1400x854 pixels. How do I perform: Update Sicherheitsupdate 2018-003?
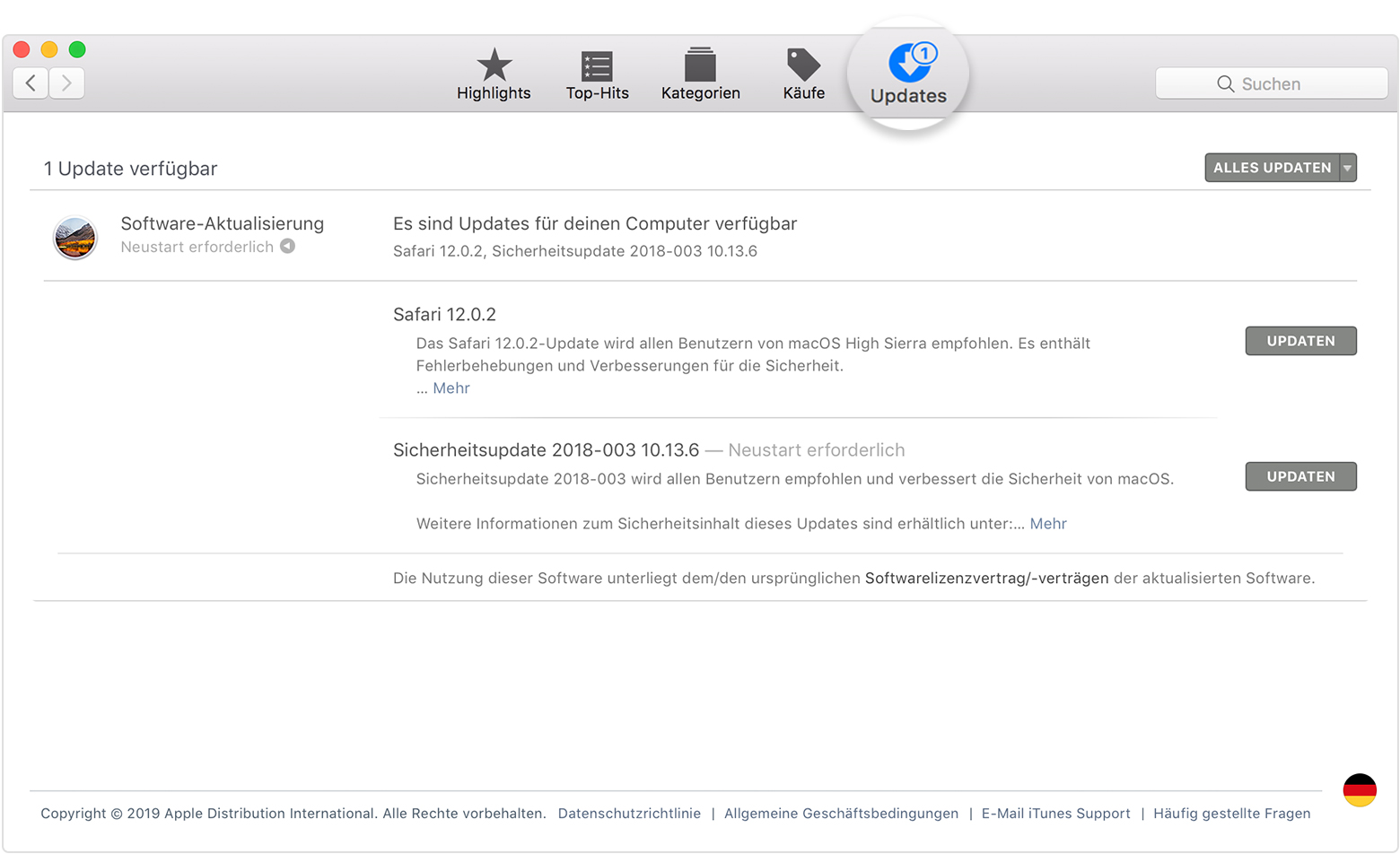(x=1300, y=476)
